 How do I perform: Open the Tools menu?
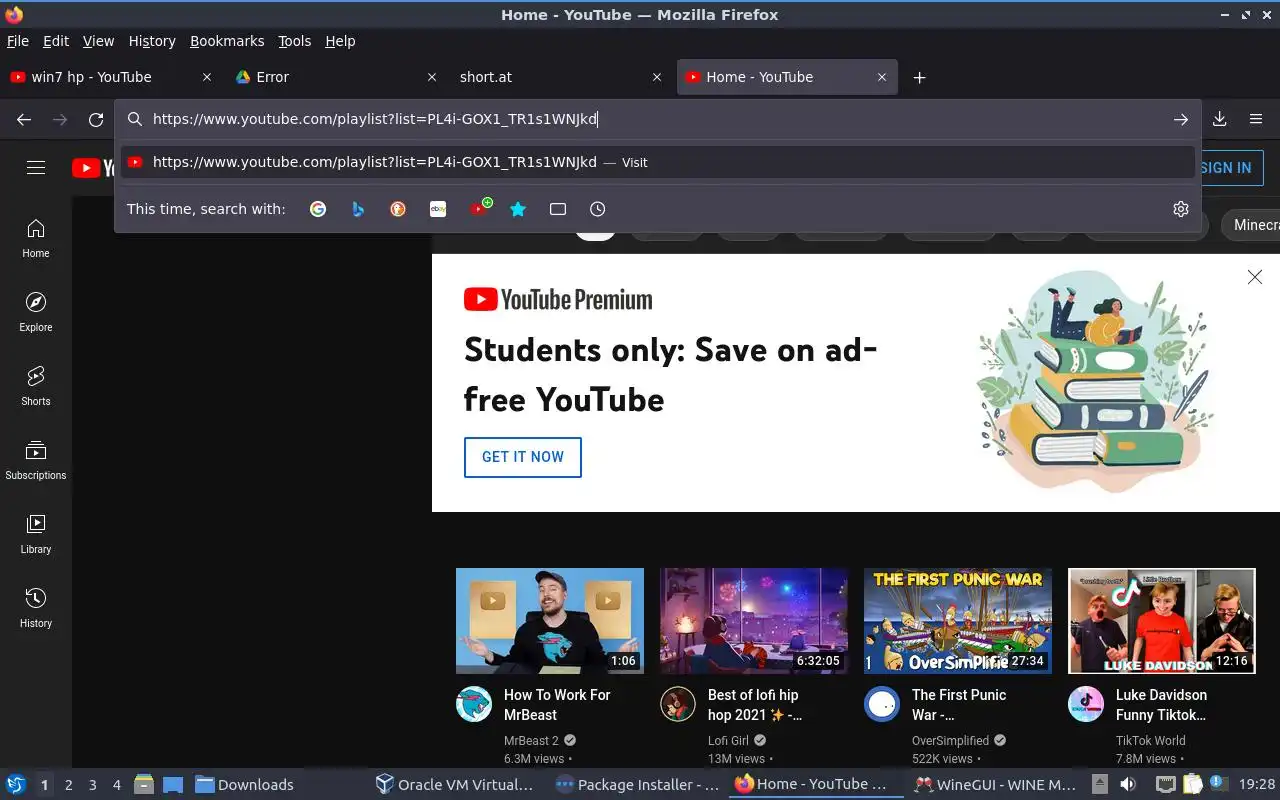295,41
